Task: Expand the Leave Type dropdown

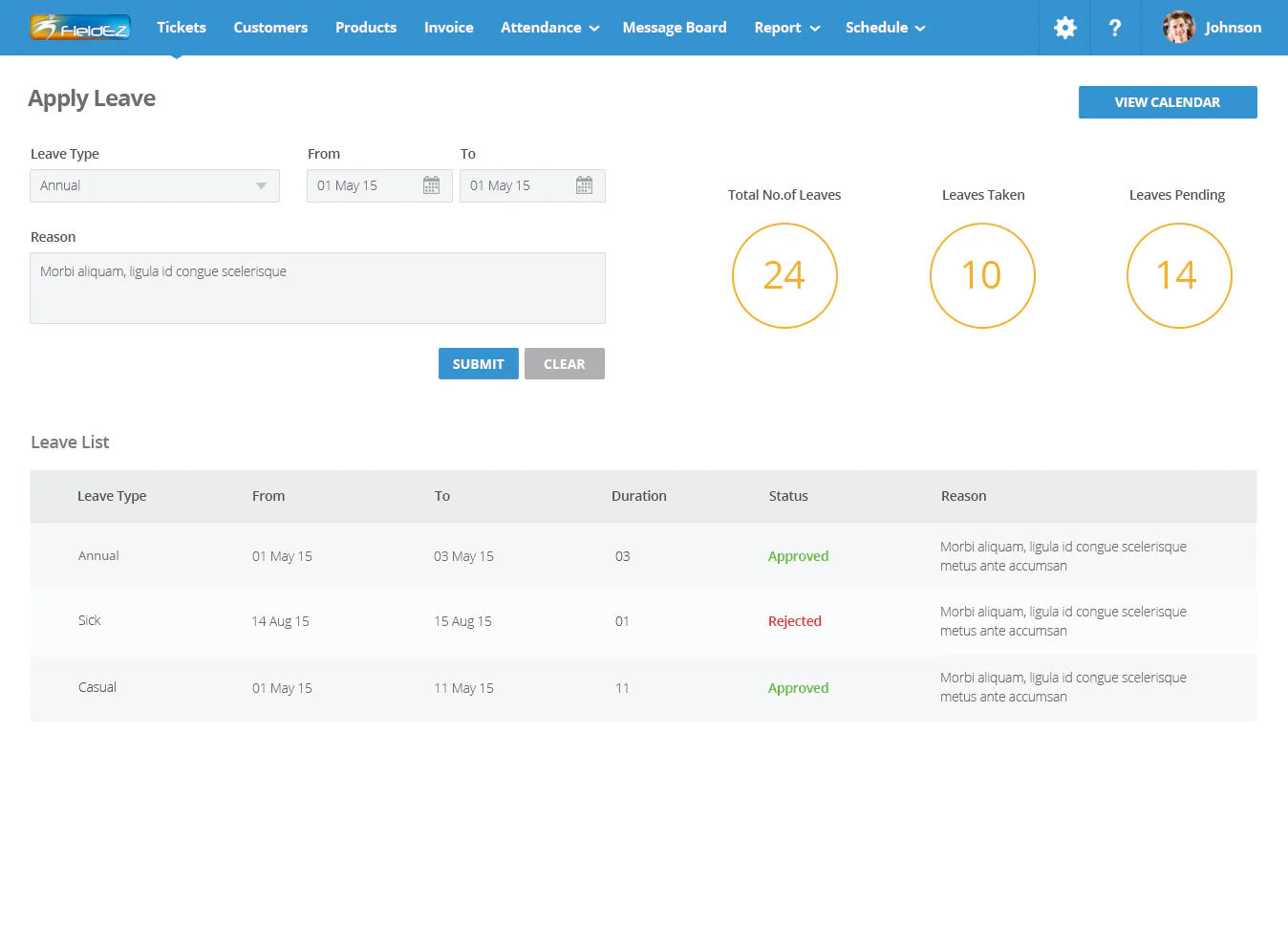Action: [155, 185]
